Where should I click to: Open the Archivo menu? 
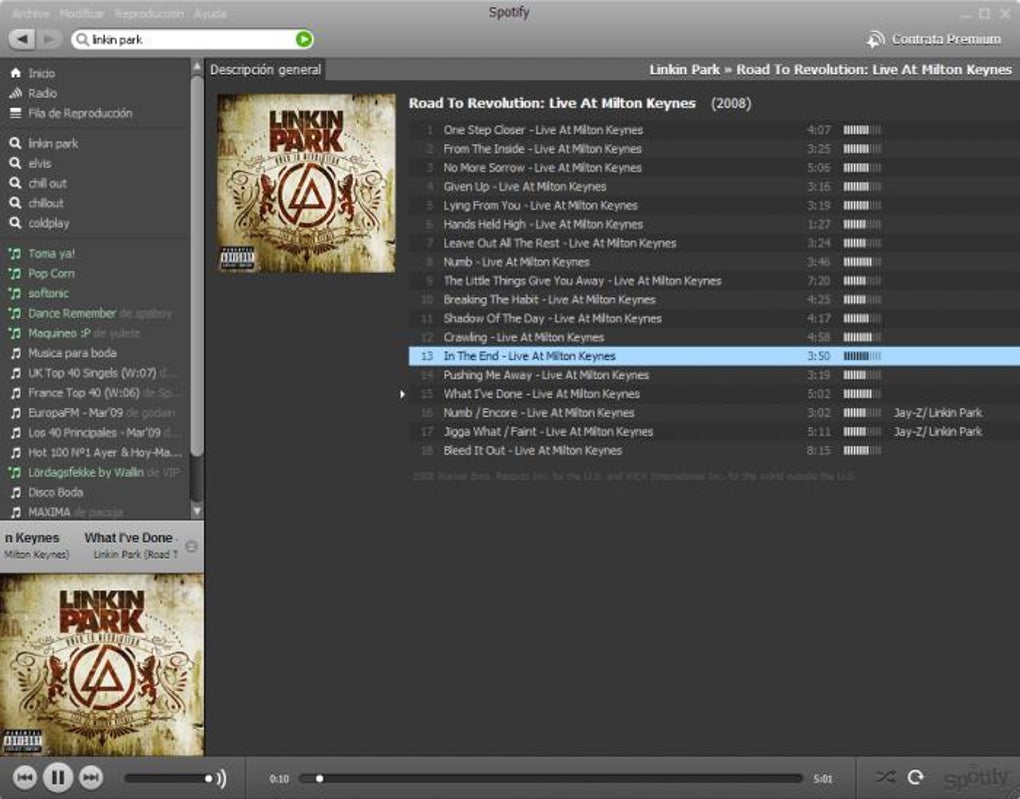30,14
